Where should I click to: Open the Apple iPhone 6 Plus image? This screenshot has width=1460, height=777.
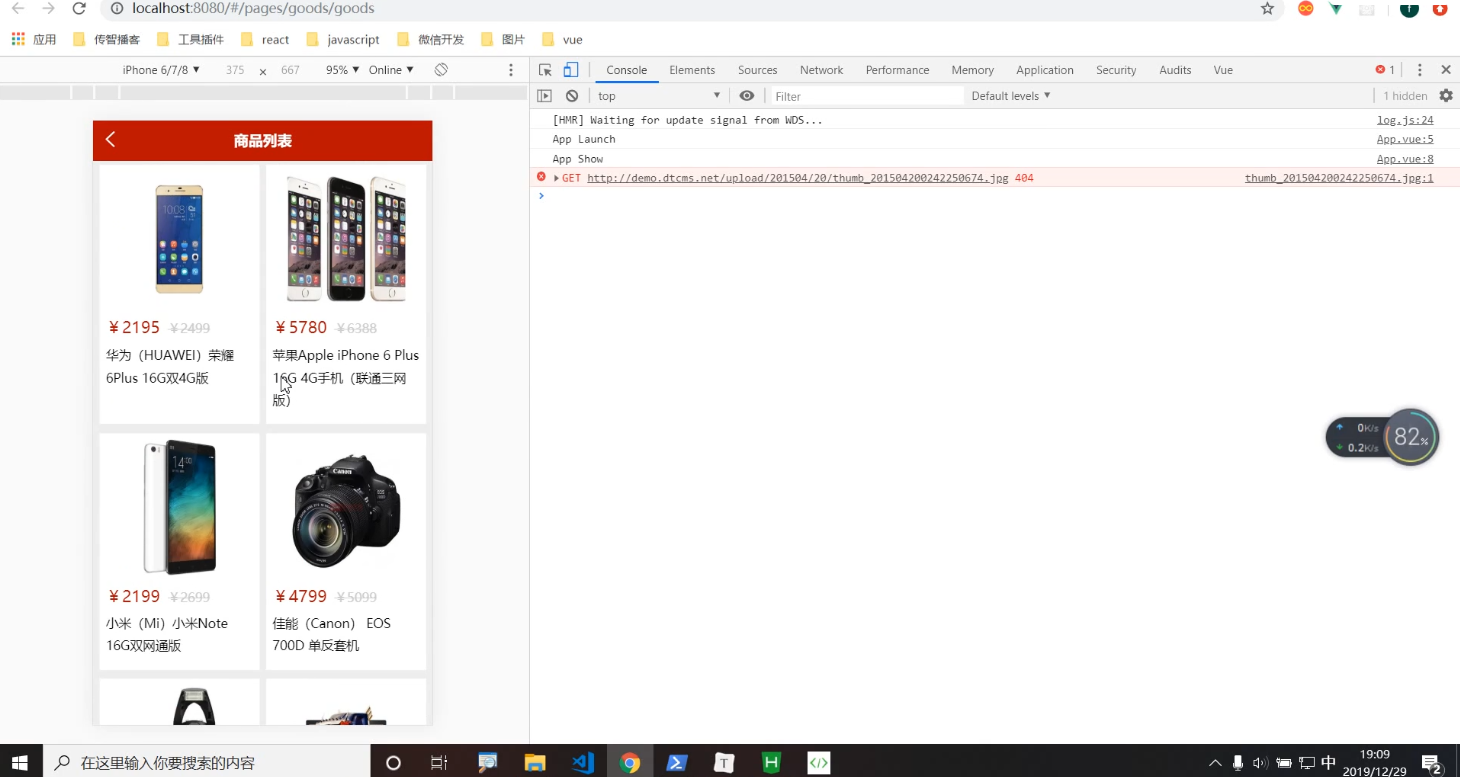pyautogui.click(x=346, y=238)
